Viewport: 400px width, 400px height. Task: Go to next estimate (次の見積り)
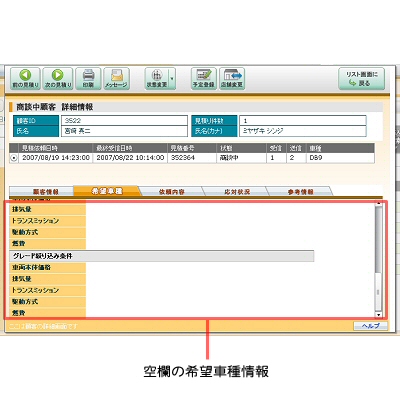(x=58, y=79)
